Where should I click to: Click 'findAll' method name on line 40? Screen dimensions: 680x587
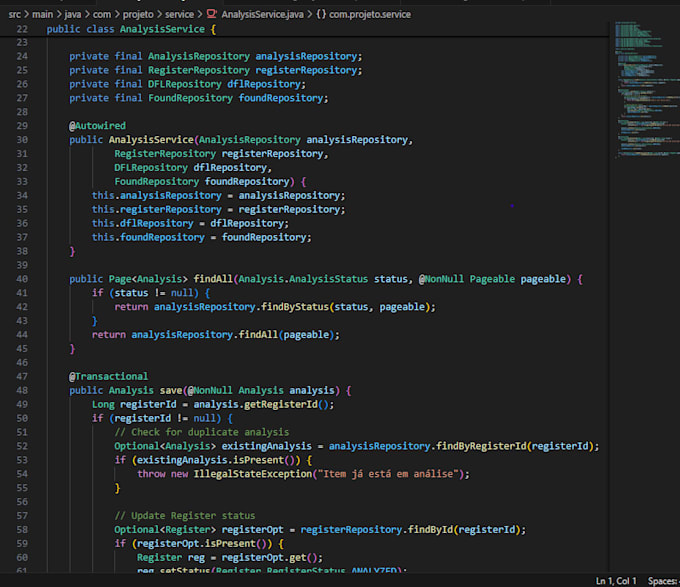click(x=213, y=279)
